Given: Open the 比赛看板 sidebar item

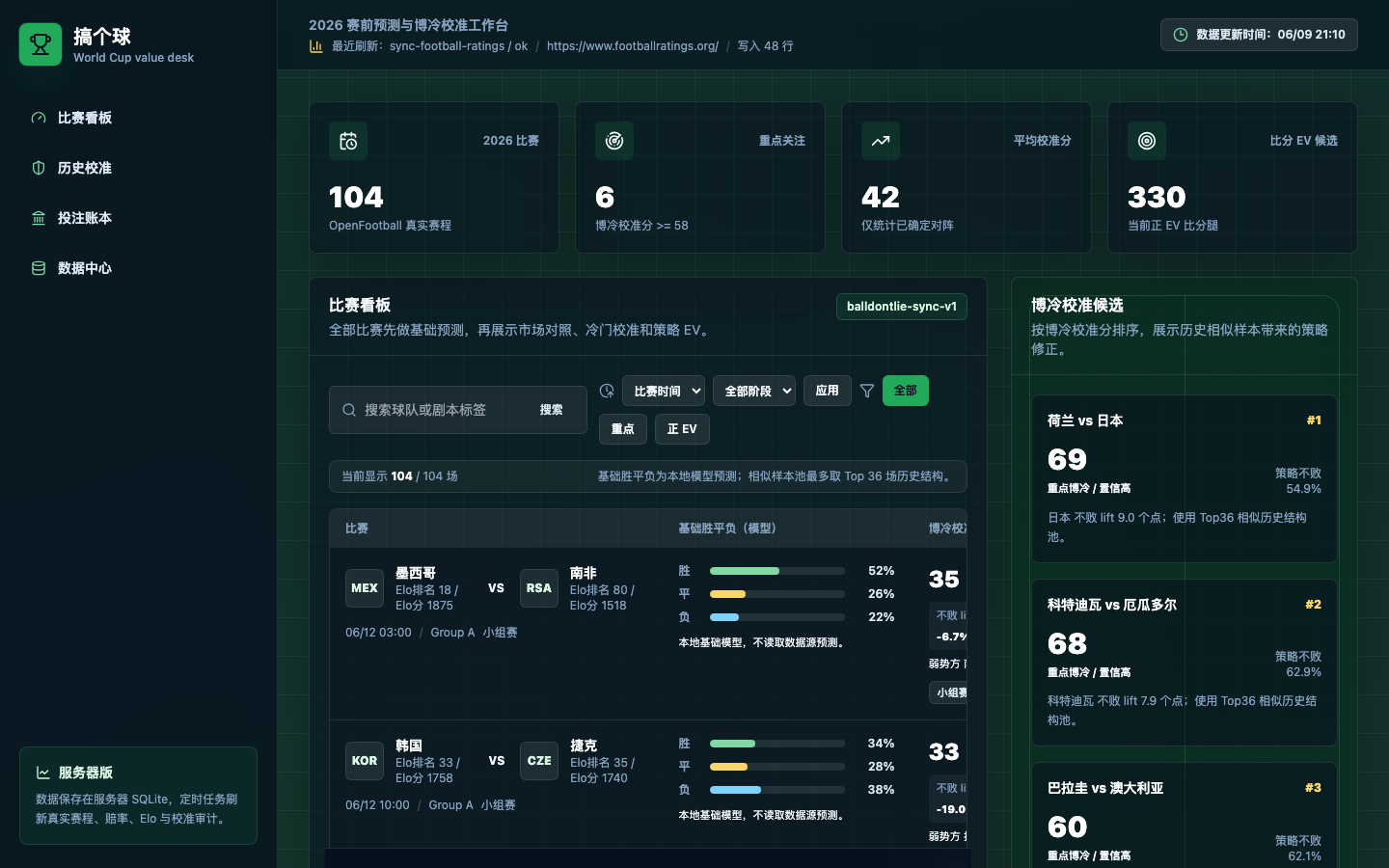Looking at the screenshot, I should coord(138,118).
